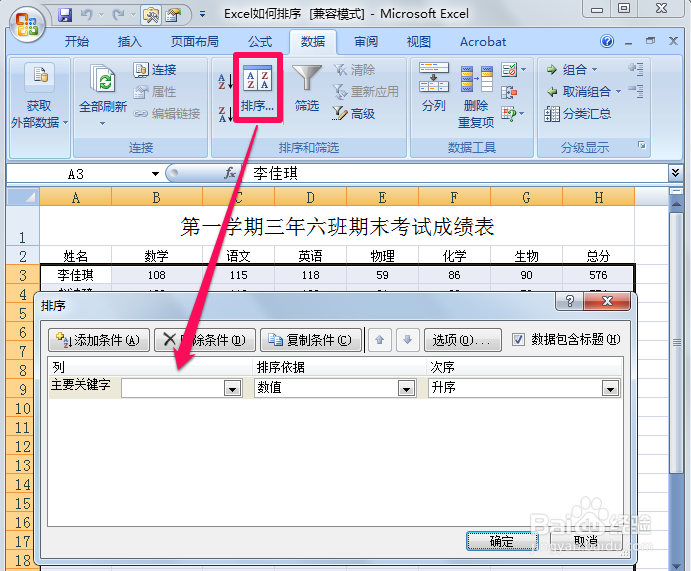691x571 pixels.
Task: Open Excel Help question mark
Action: click(607, 41)
